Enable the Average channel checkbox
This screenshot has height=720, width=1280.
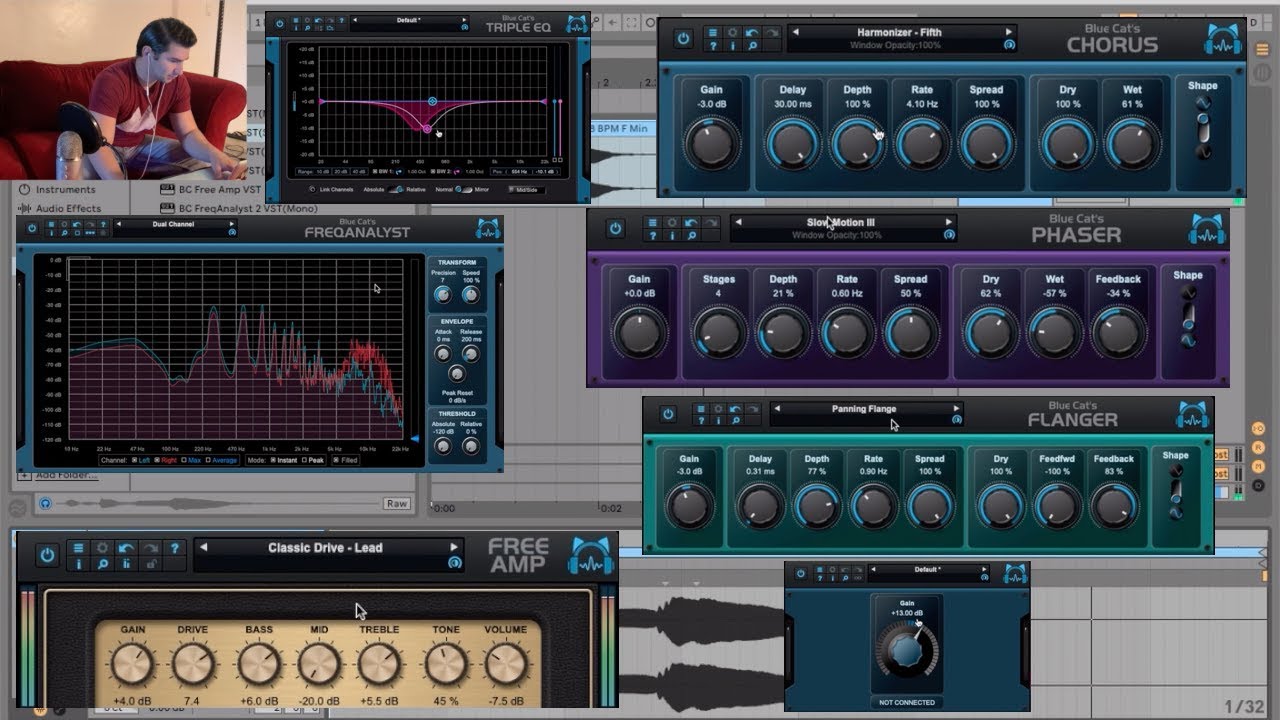point(208,460)
